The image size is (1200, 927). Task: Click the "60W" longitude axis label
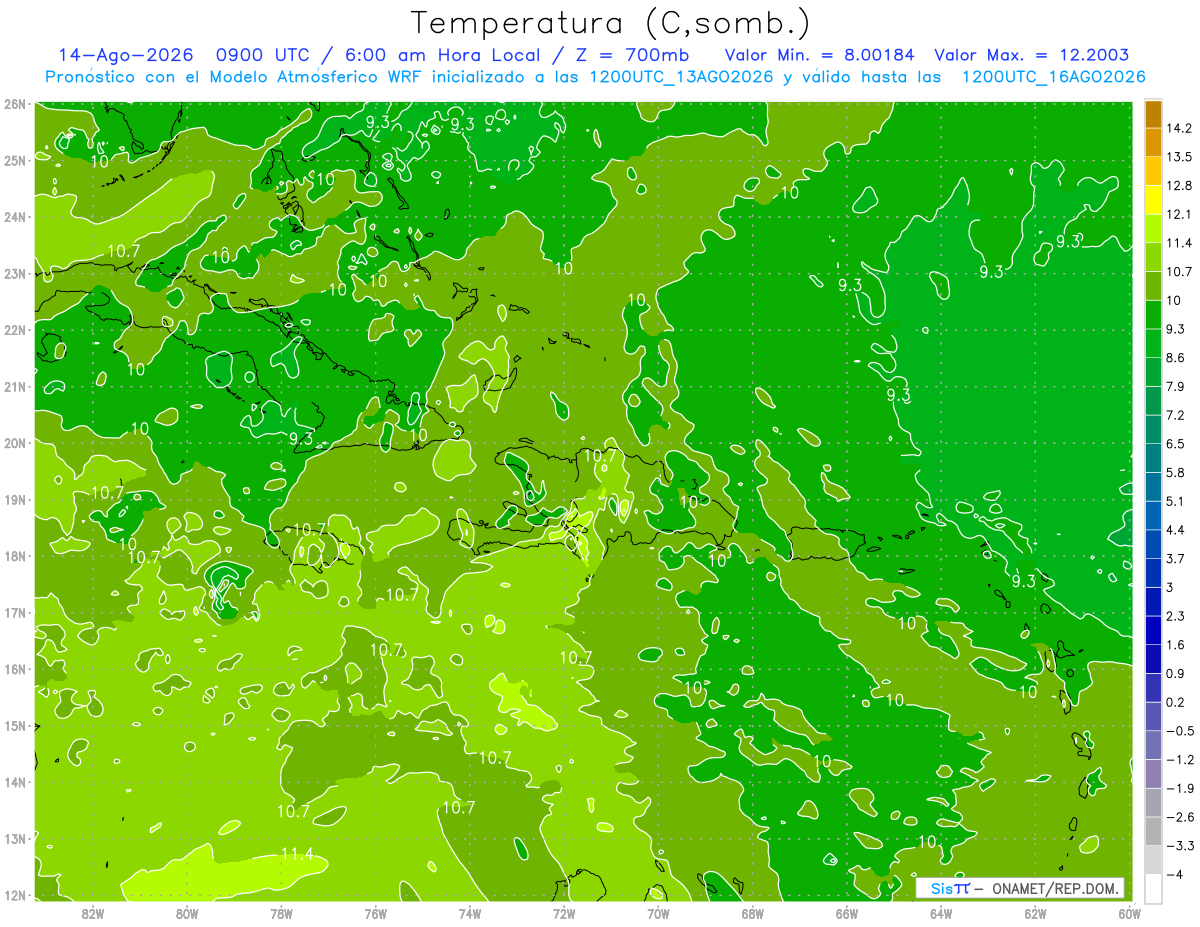(x=1130, y=913)
